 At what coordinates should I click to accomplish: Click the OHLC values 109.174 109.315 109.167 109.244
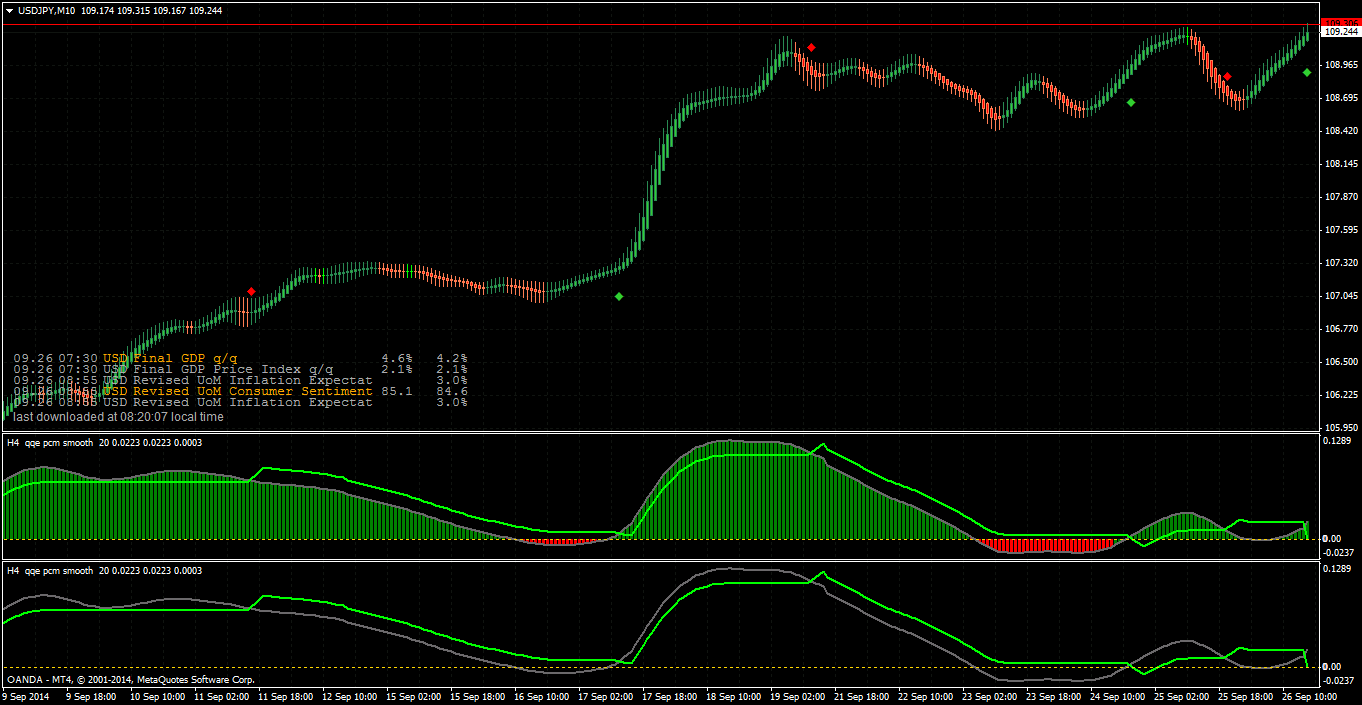[x=152, y=10]
